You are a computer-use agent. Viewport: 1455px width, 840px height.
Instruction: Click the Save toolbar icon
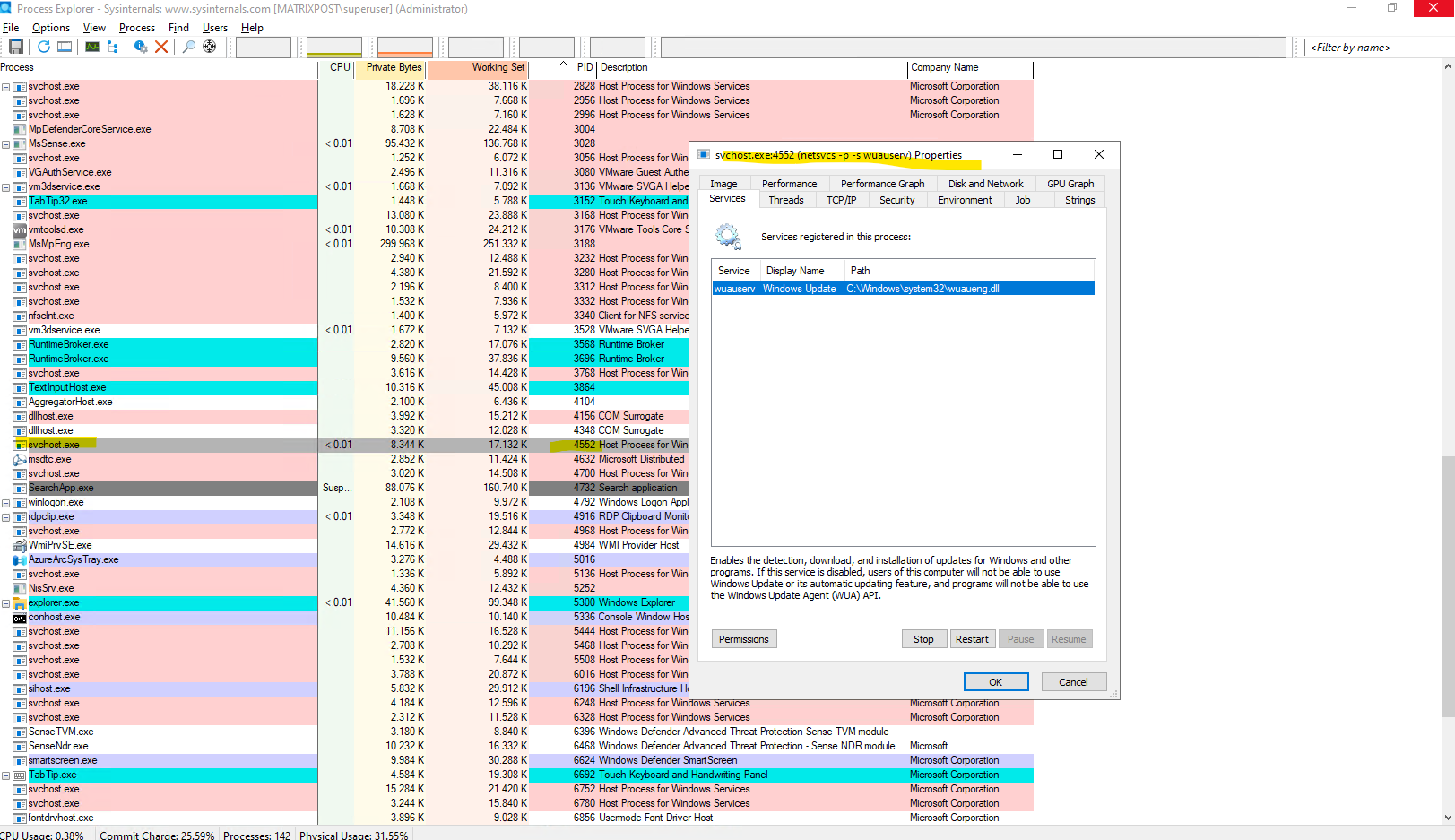click(x=16, y=47)
